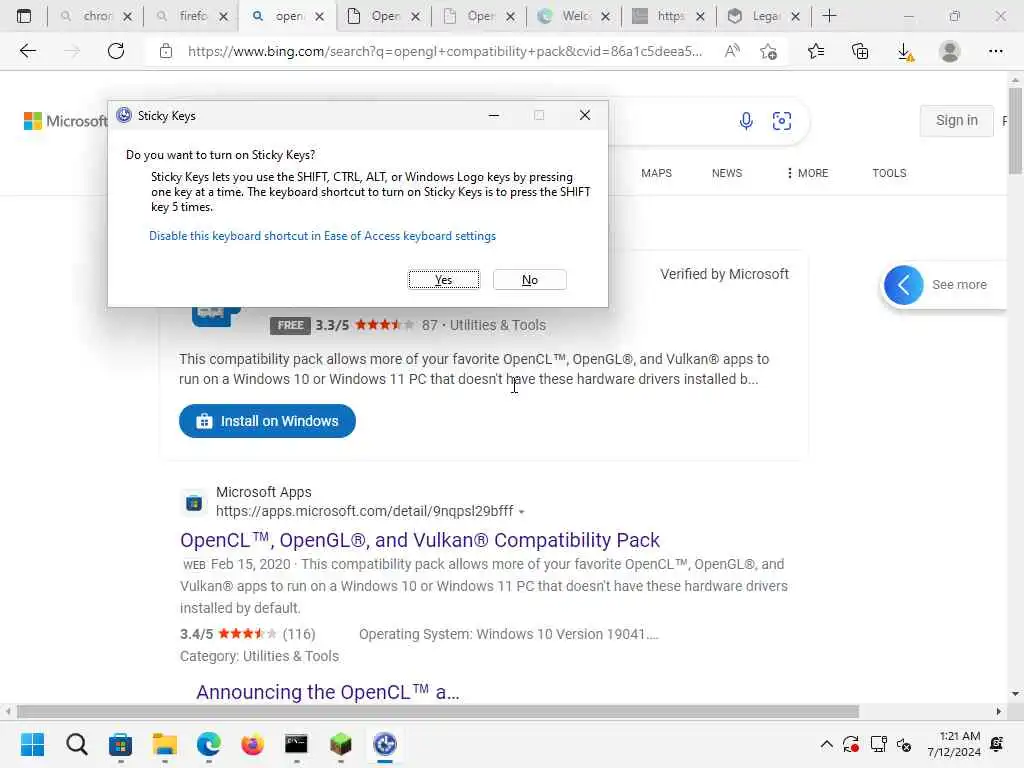
Task: Click the Microsoft logo on Bing
Action: click(x=65, y=121)
